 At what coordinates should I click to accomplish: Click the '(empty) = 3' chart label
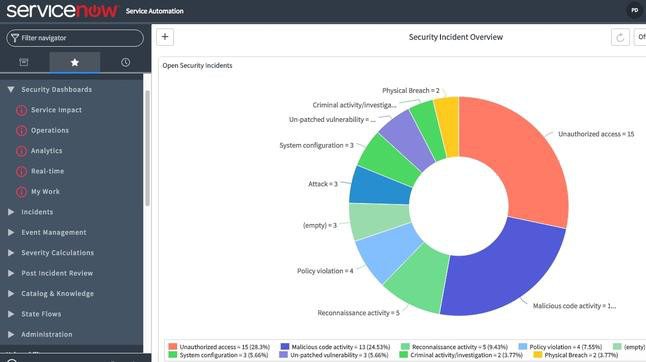320,225
